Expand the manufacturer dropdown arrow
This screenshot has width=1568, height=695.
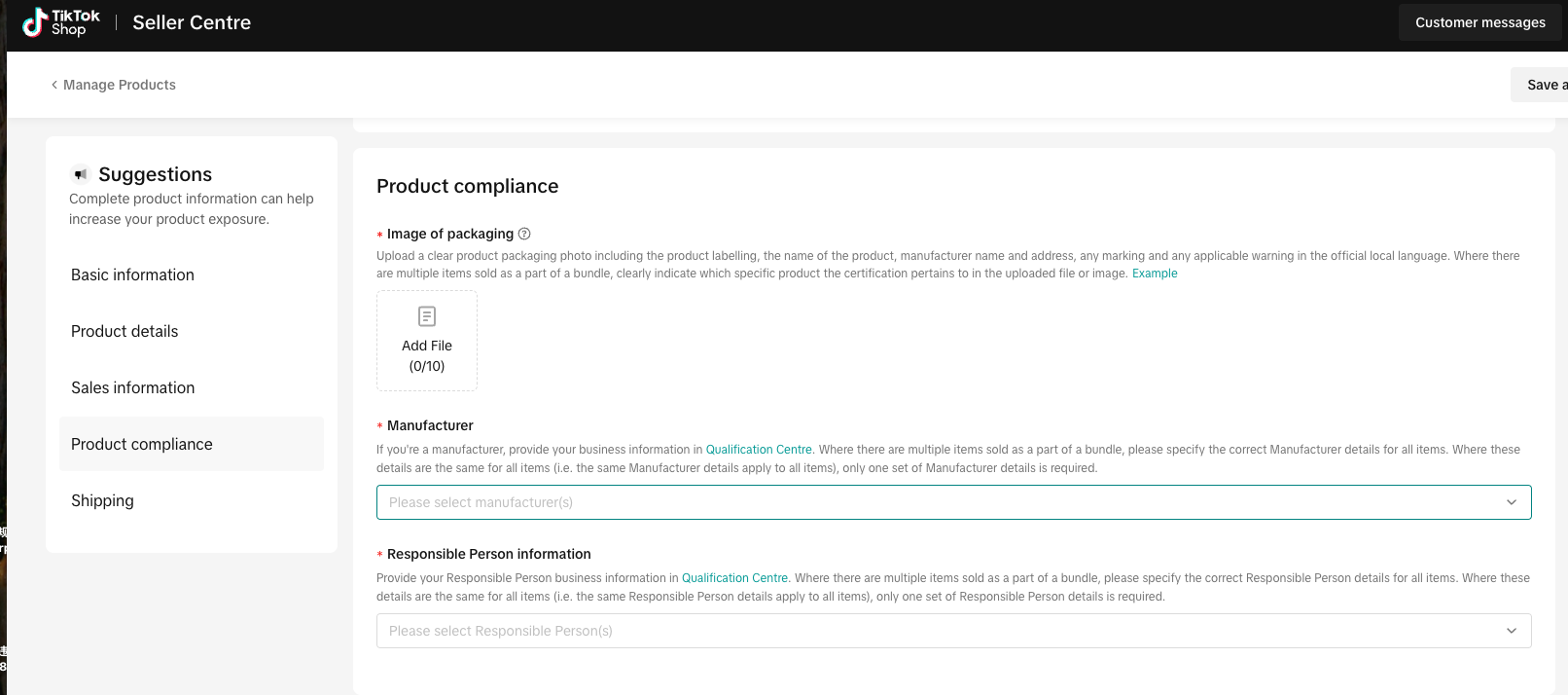tap(1512, 502)
